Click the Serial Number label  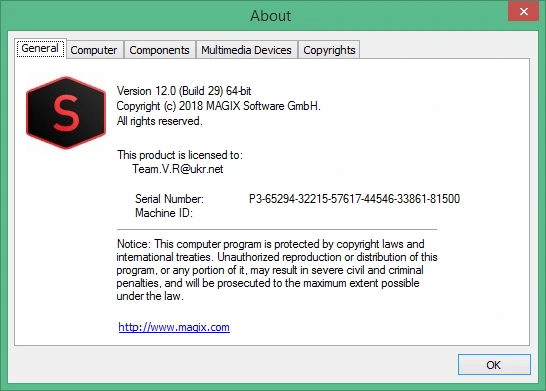click(x=169, y=199)
